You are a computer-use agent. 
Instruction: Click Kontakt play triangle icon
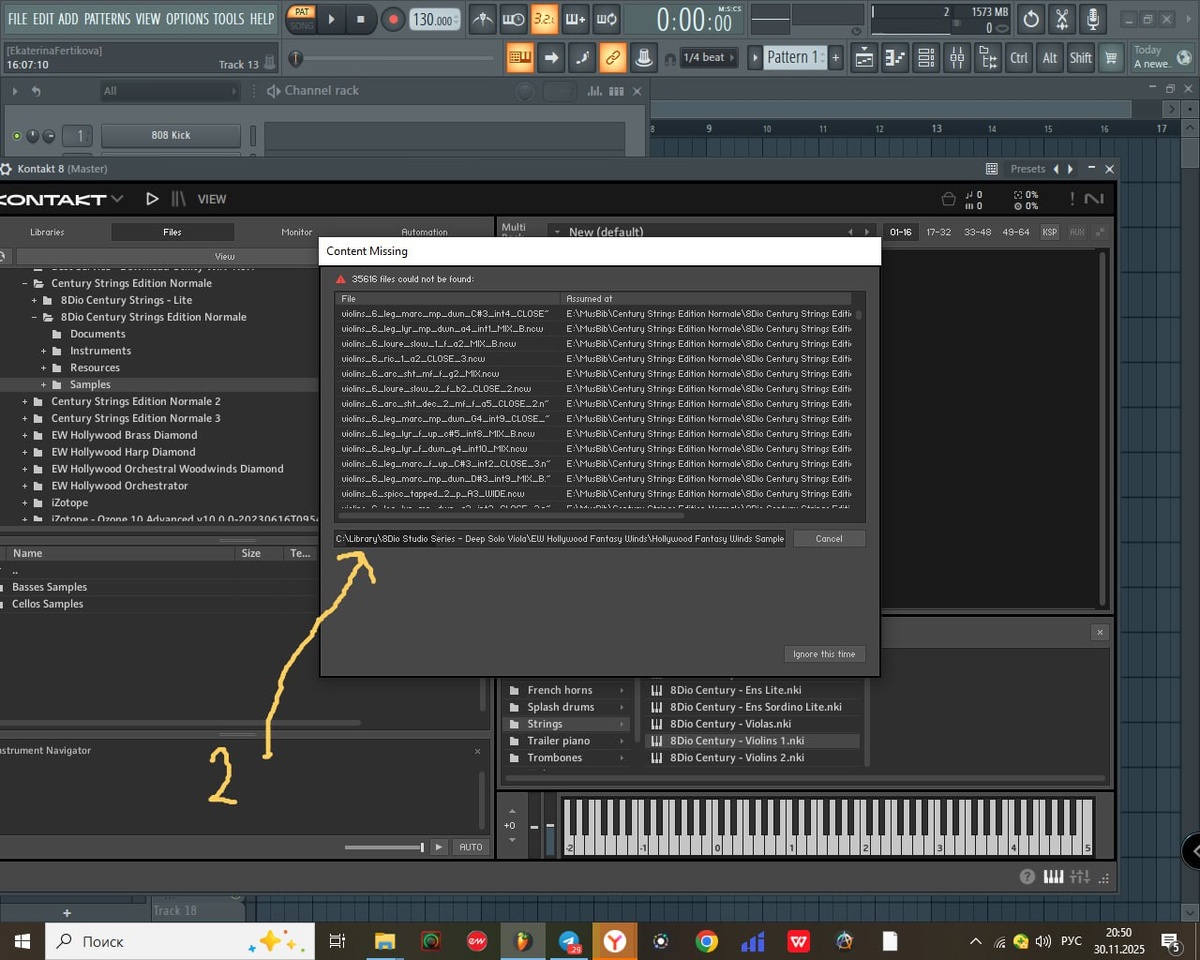click(152, 199)
